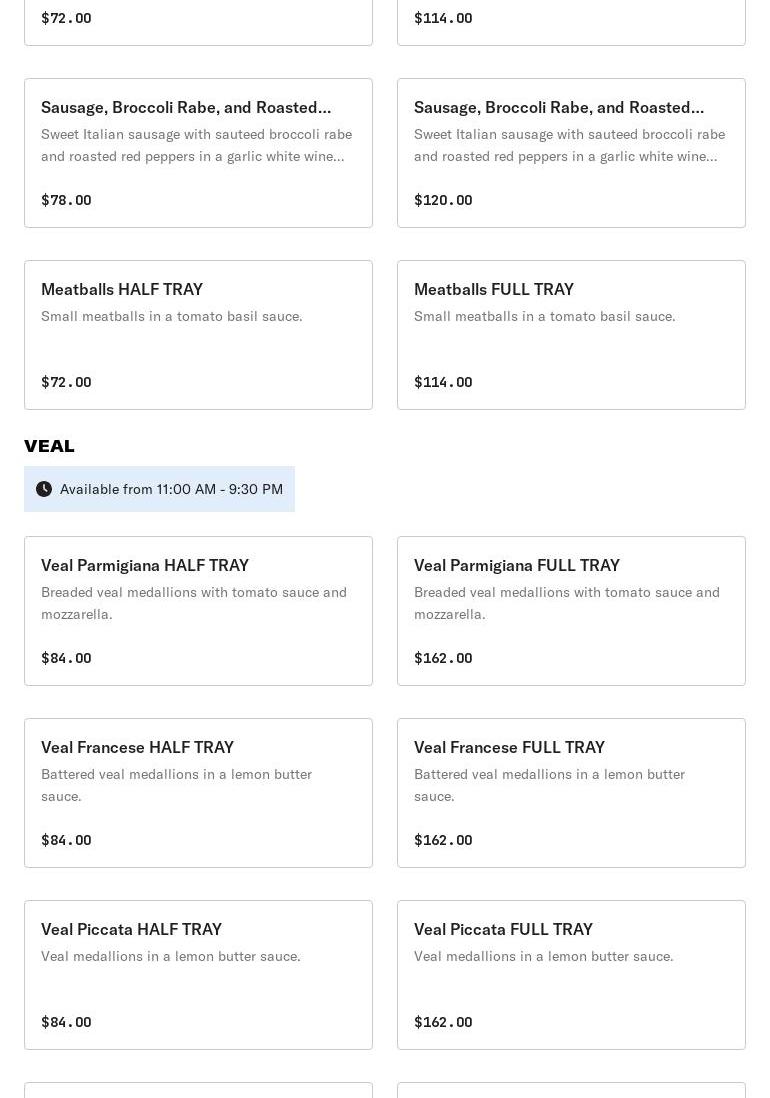Click the $72.00 Meatballs HALF TRAY price
770x1098 pixels.
tap(66, 382)
